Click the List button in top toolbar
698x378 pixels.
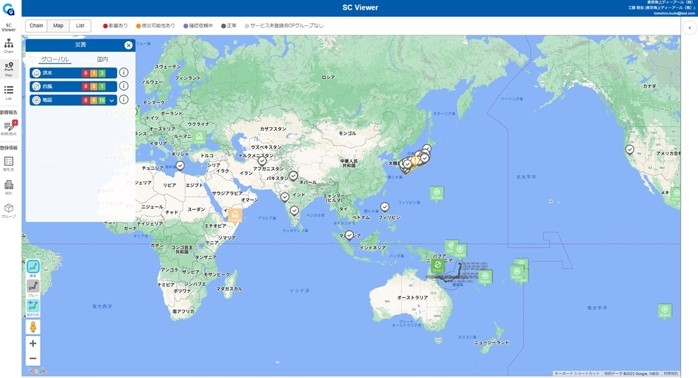coord(80,26)
